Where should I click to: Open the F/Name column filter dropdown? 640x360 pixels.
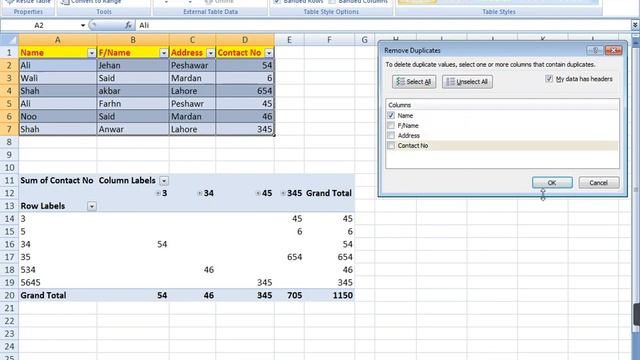point(164,53)
